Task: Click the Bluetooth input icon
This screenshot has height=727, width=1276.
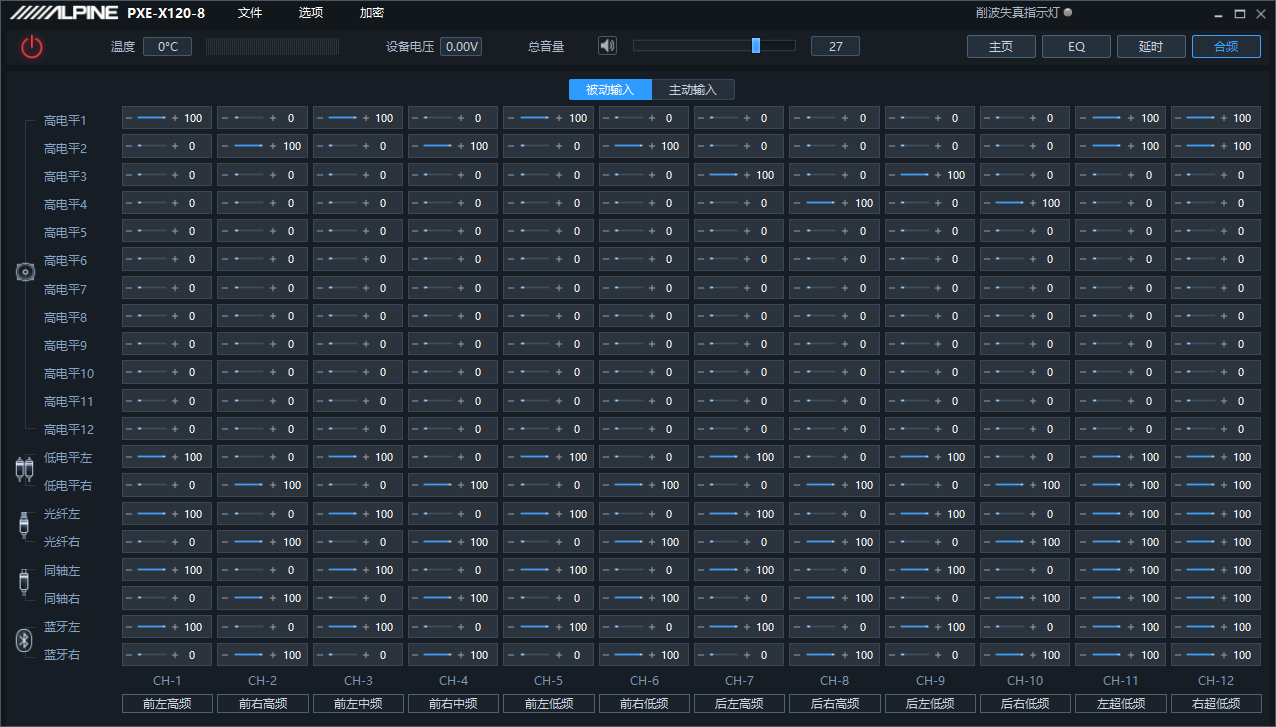Action: pyautogui.click(x=25, y=641)
